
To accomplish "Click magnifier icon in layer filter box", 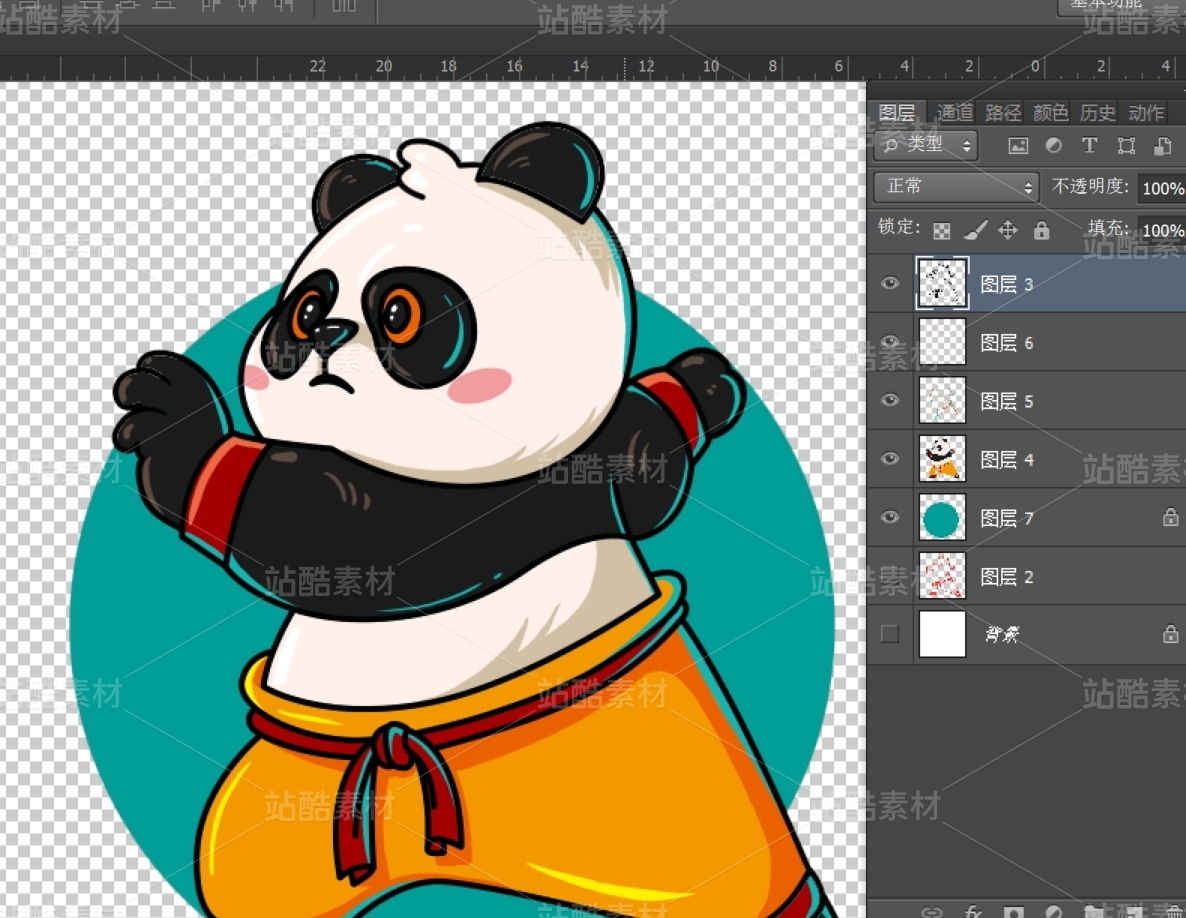I will pos(891,144).
